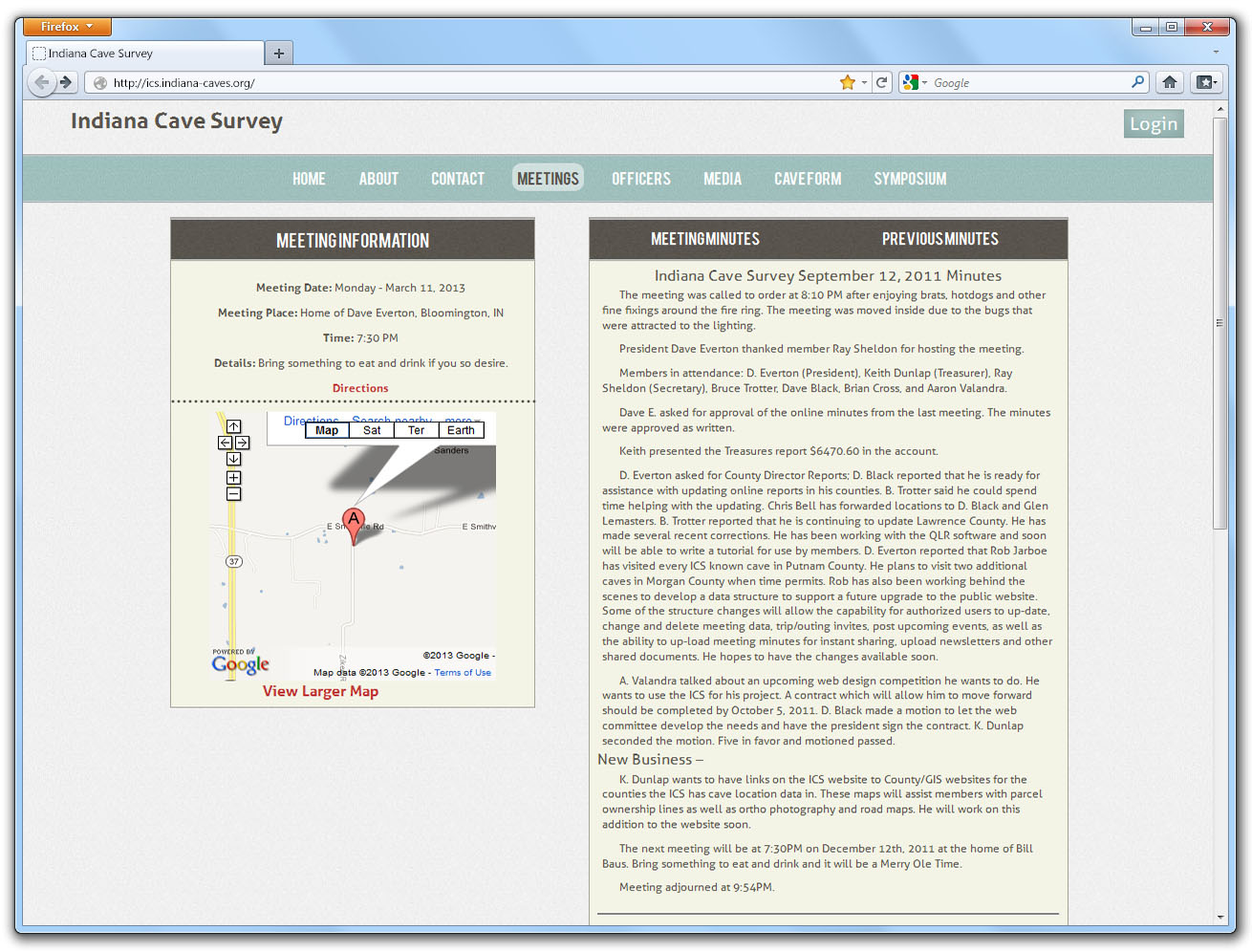This screenshot has width=1252, height=952.
Task: Reload the page with the refresh icon
Action: (x=882, y=82)
